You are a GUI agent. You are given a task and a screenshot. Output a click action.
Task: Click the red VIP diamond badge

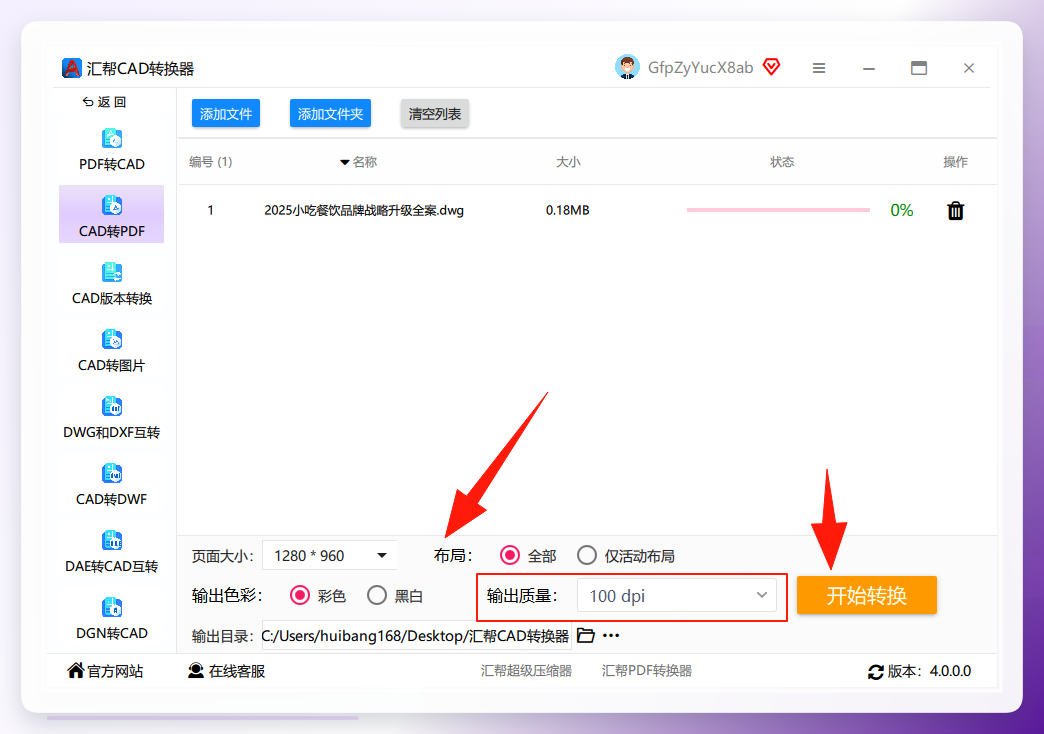pos(772,67)
